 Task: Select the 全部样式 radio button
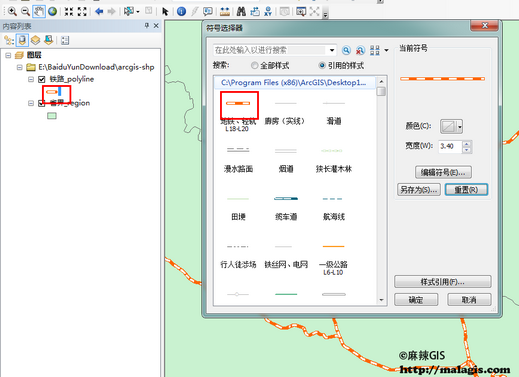pos(255,66)
